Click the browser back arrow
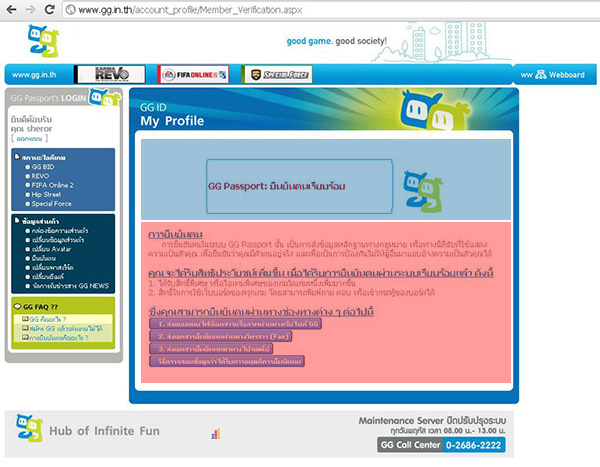The width and height of the screenshot is (600, 467). (11, 9)
